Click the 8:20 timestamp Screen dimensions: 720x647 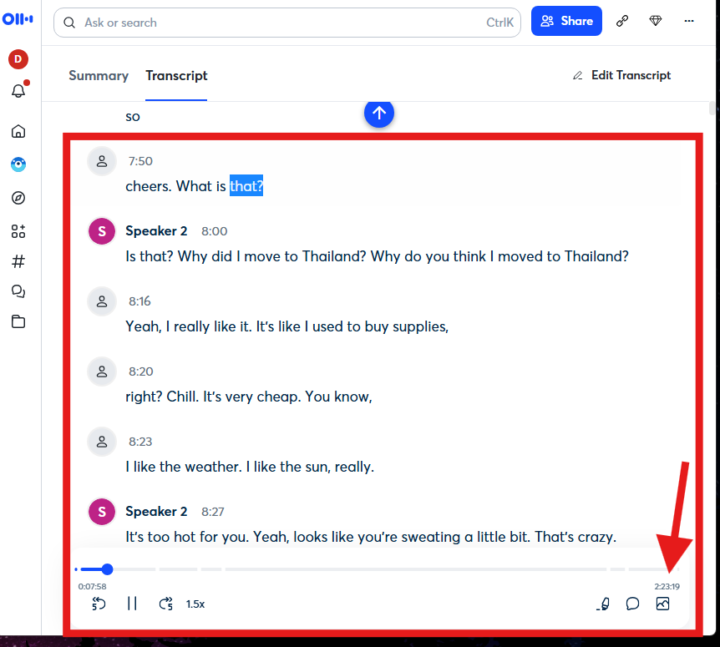pos(141,371)
